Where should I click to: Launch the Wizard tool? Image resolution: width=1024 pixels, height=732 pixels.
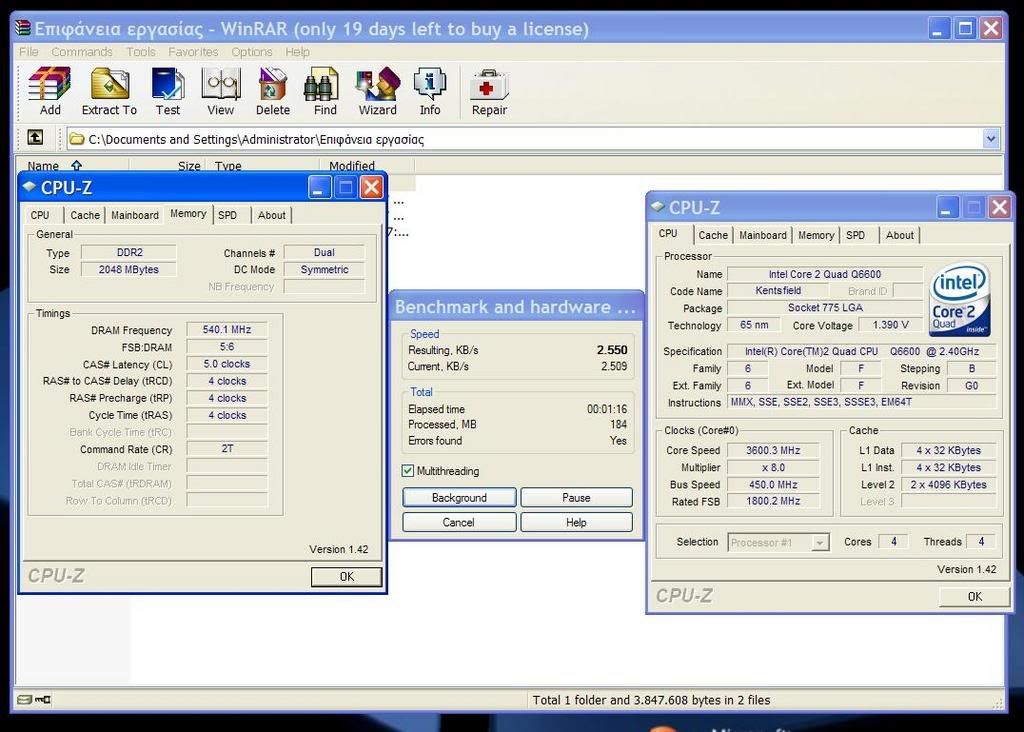tap(377, 91)
